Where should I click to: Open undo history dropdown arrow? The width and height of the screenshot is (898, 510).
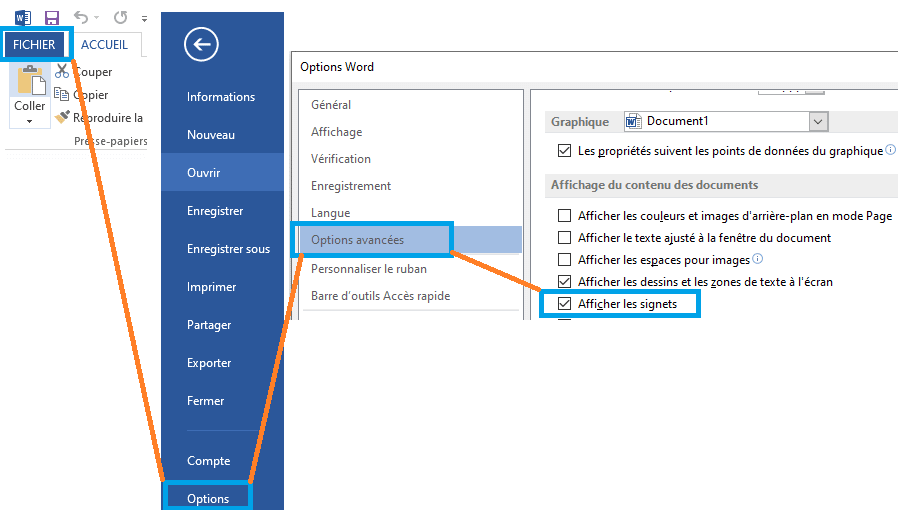[96, 18]
